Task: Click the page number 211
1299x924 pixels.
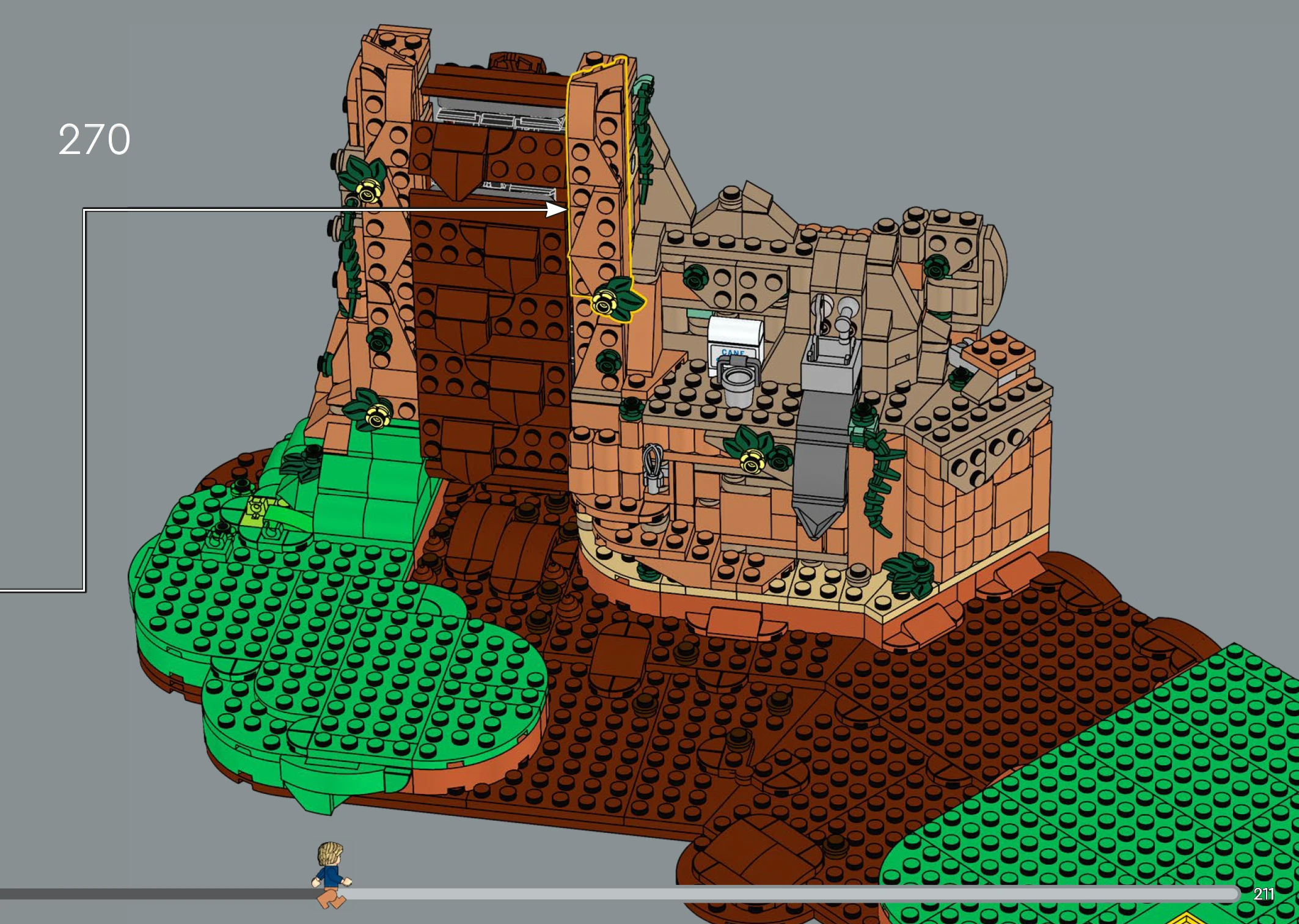Action: 1263,894
